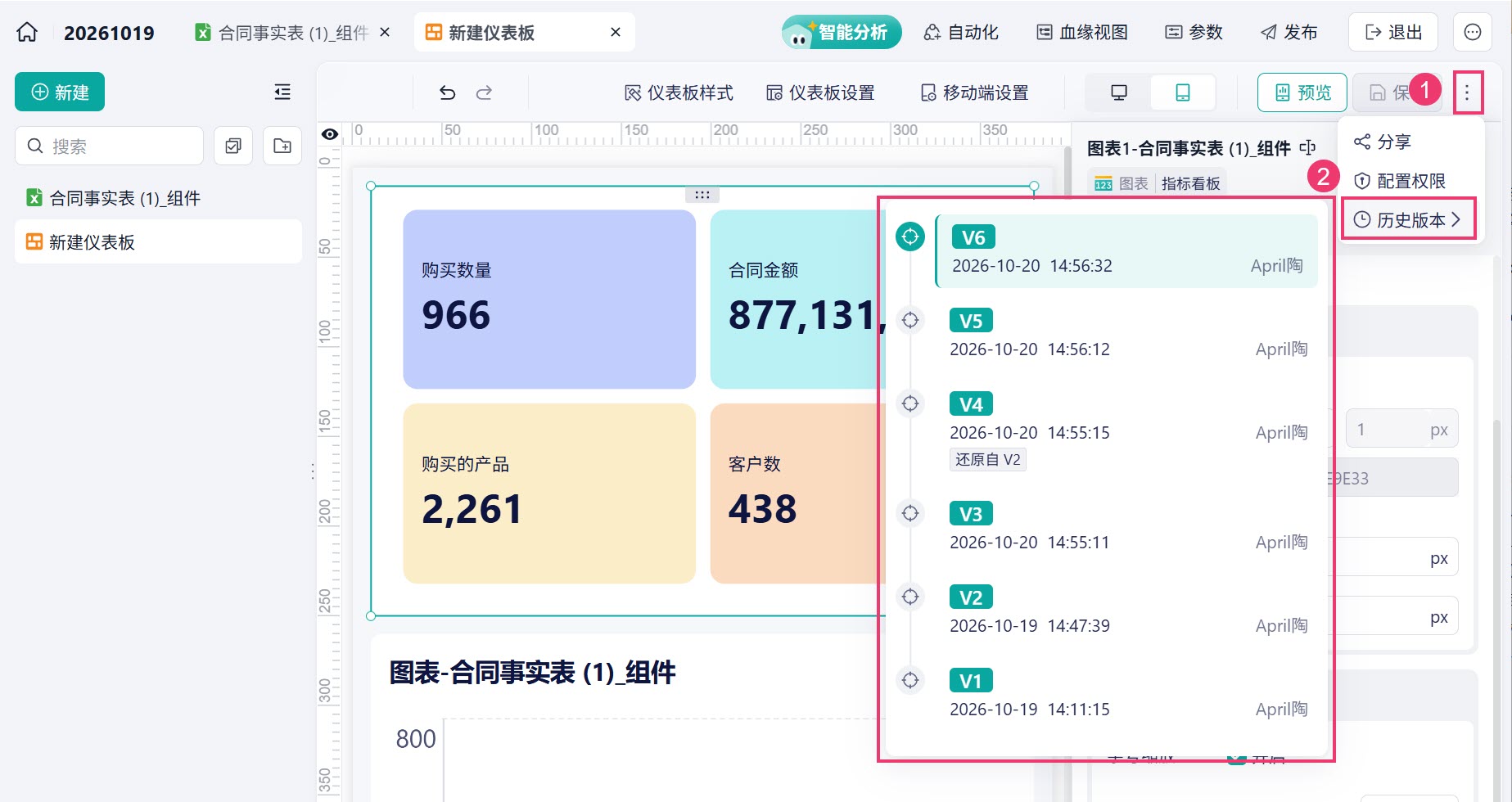
Task: Undo the last action
Action: [x=447, y=92]
